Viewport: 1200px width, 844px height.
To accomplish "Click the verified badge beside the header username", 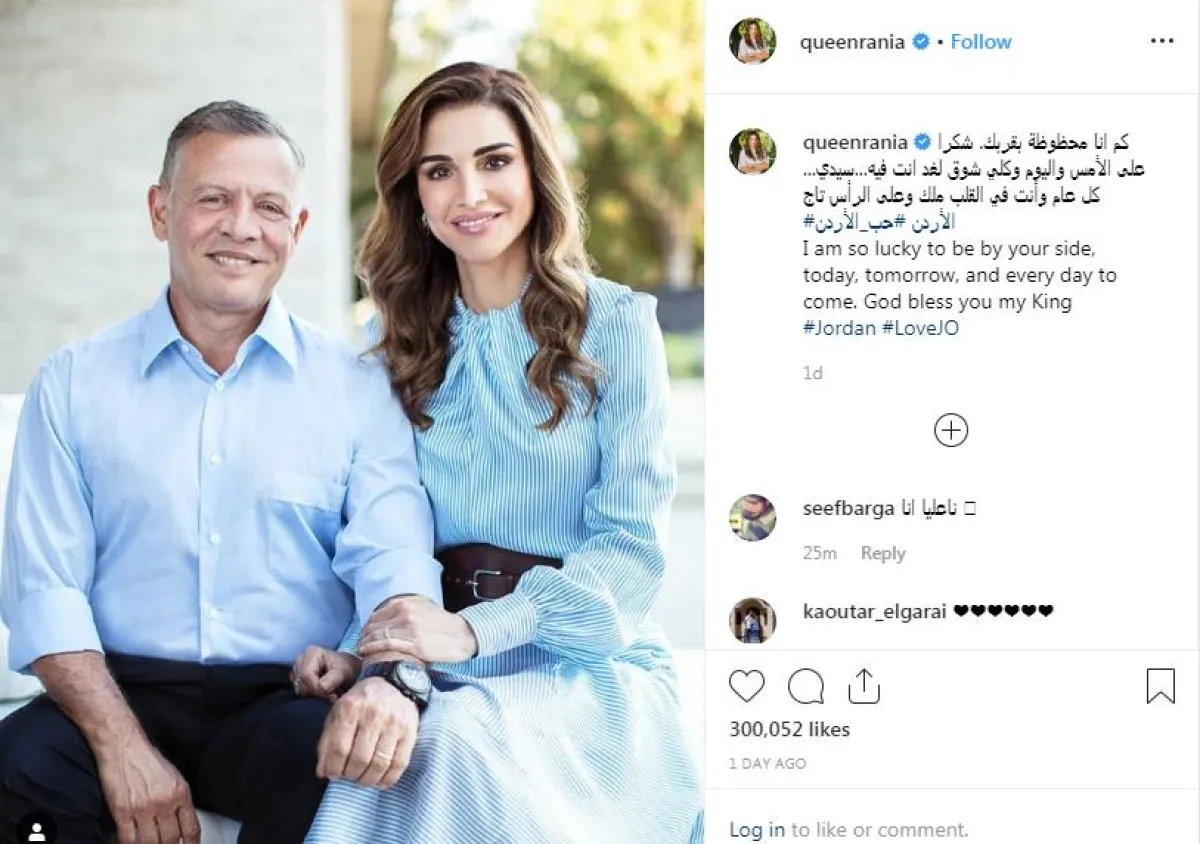I will click(921, 41).
